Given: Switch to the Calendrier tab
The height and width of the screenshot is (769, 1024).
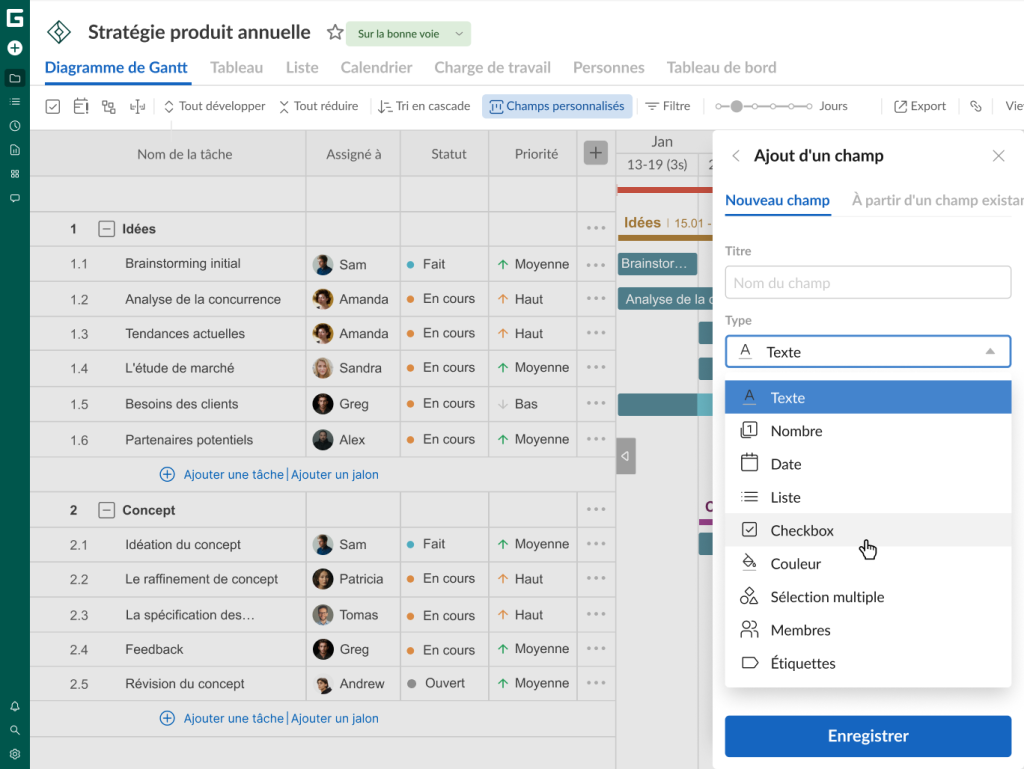Looking at the screenshot, I should [376, 68].
